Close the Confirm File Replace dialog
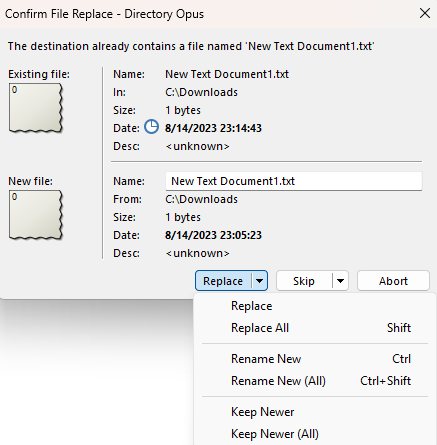 point(425,14)
